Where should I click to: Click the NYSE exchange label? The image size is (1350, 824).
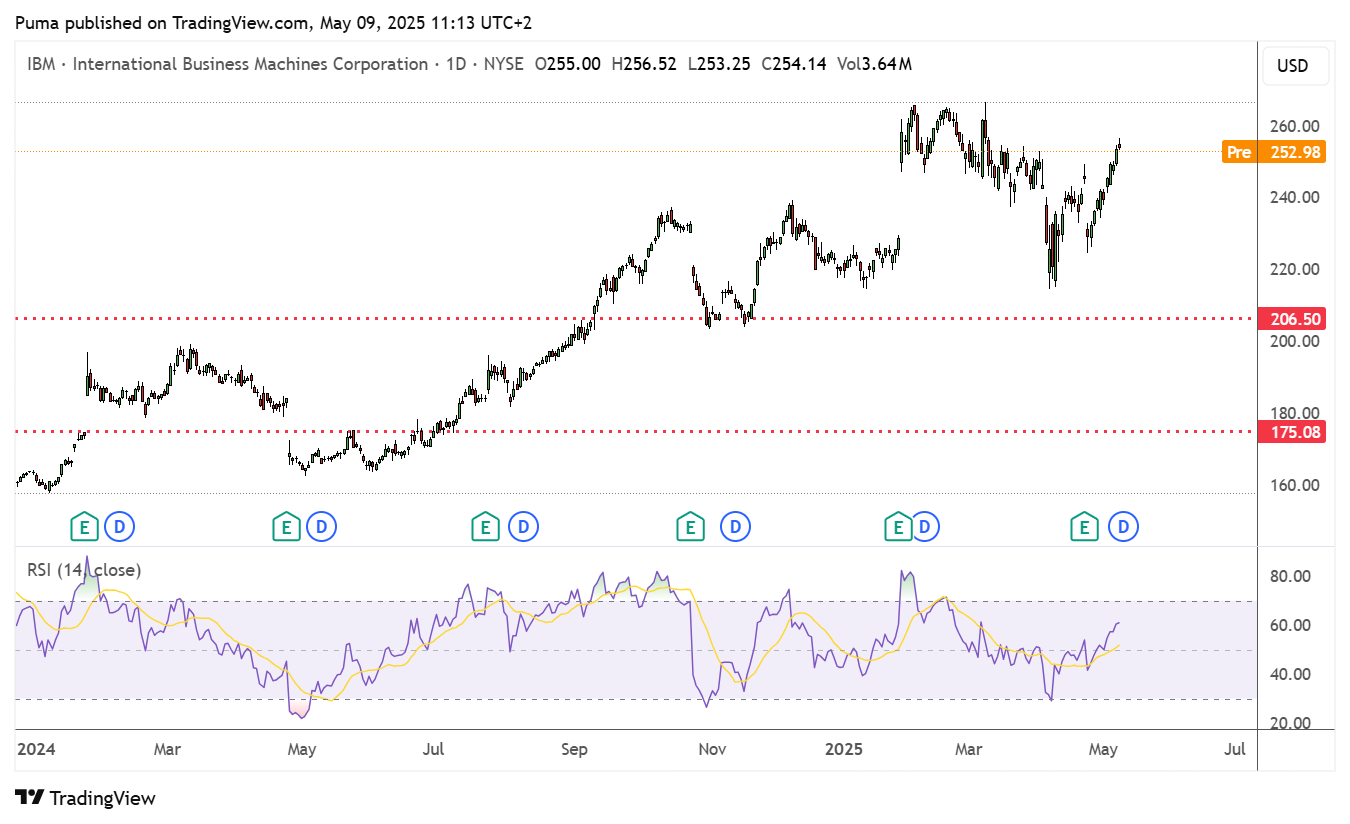click(x=504, y=64)
